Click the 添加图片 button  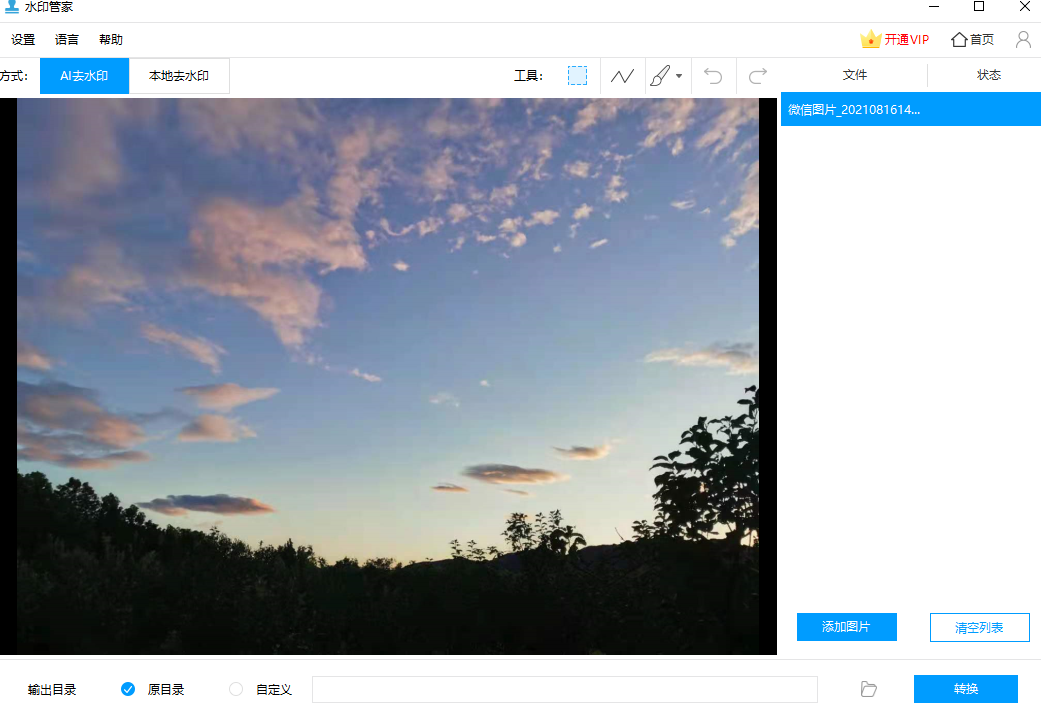pyautogui.click(x=846, y=627)
